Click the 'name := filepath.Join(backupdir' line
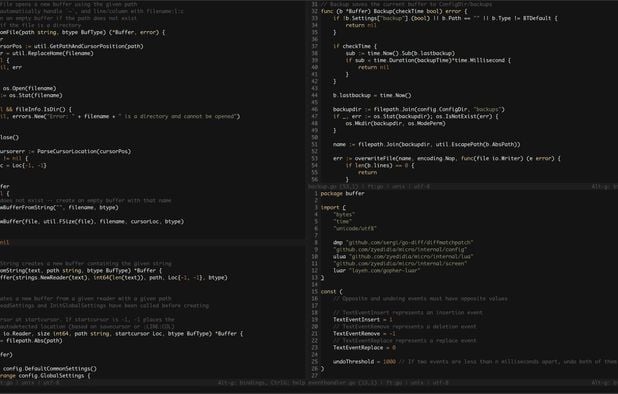The height and width of the screenshot is (394, 618). pyautogui.click(x=426, y=145)
